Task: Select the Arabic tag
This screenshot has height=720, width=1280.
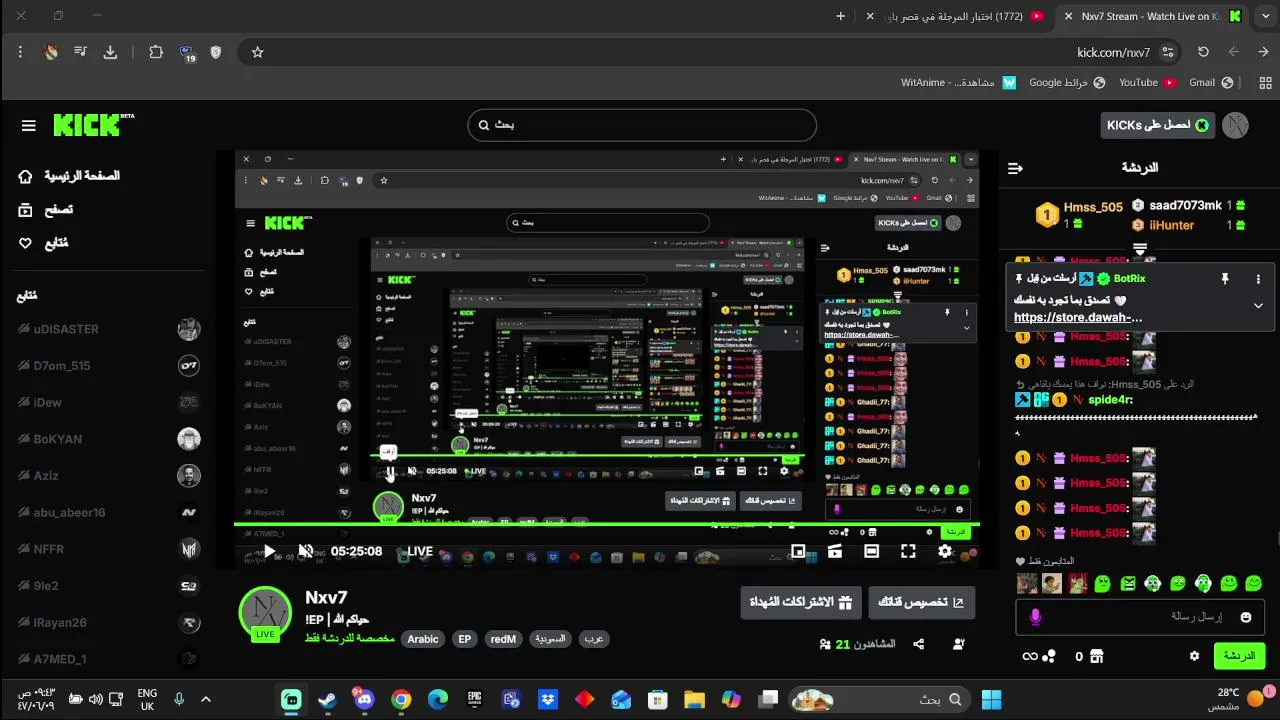Action: click(423, 639)
